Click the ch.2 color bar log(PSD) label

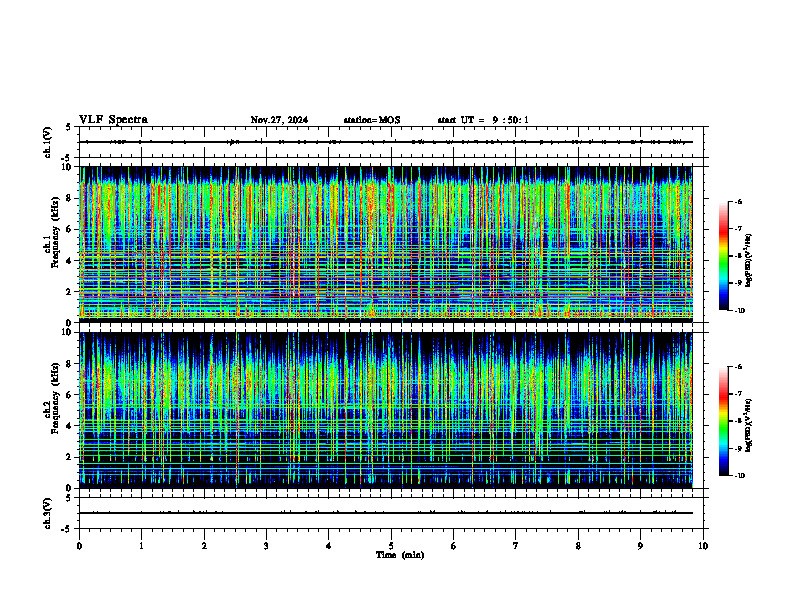coord(749,426)
